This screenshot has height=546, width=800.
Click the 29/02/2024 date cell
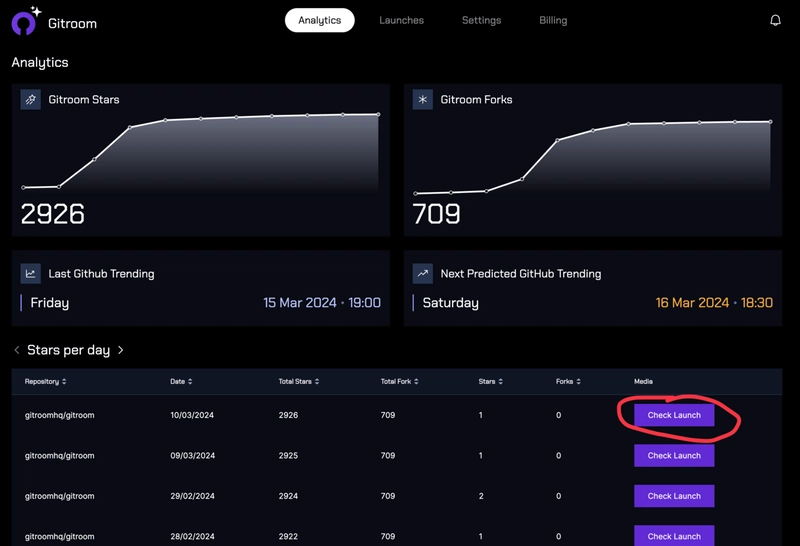tap(192, 496)
